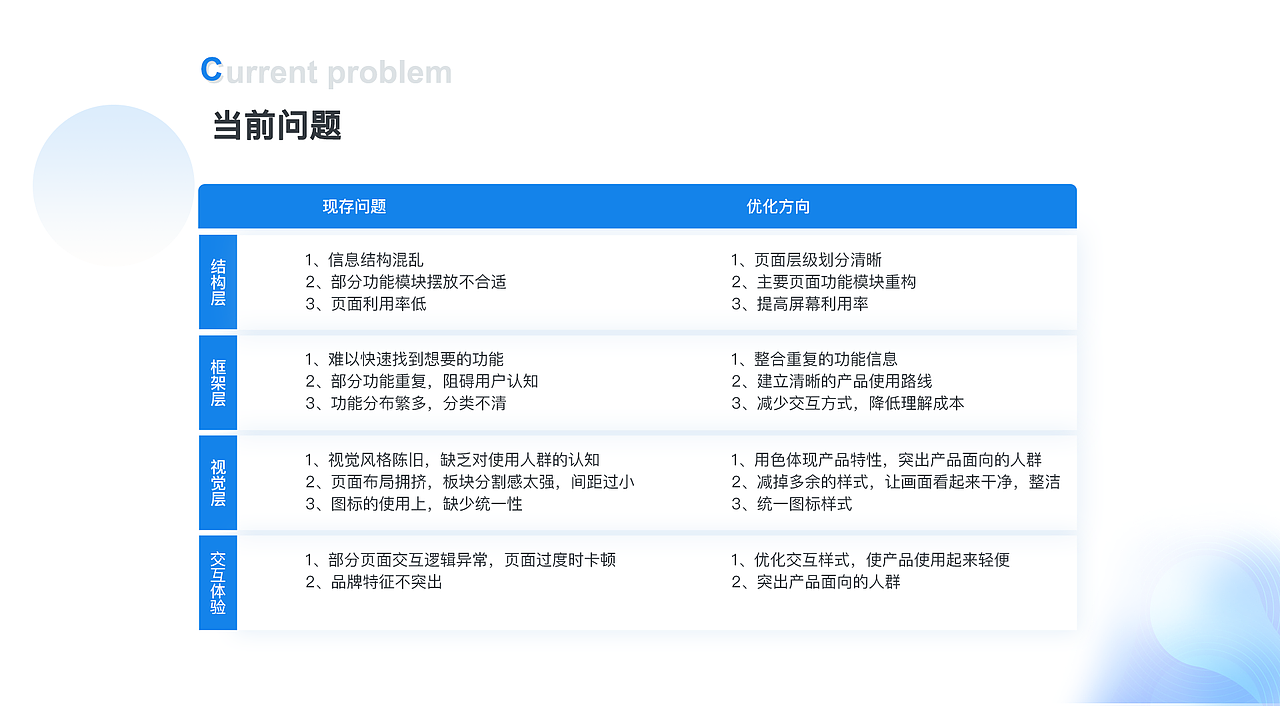Select text '2、部分功能模块摆放不合适'

pos(406,282)
